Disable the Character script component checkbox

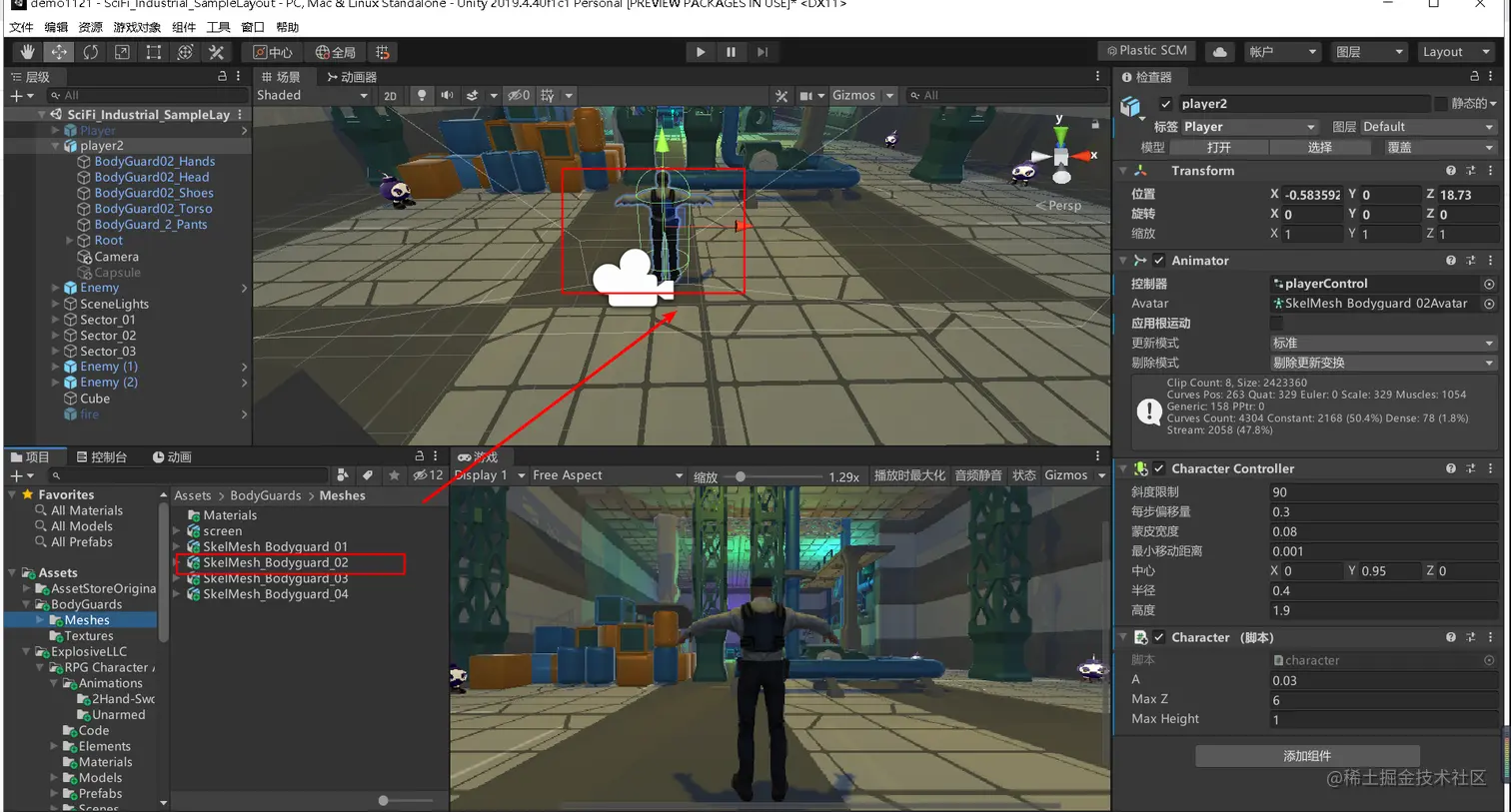click(1158, 637)
